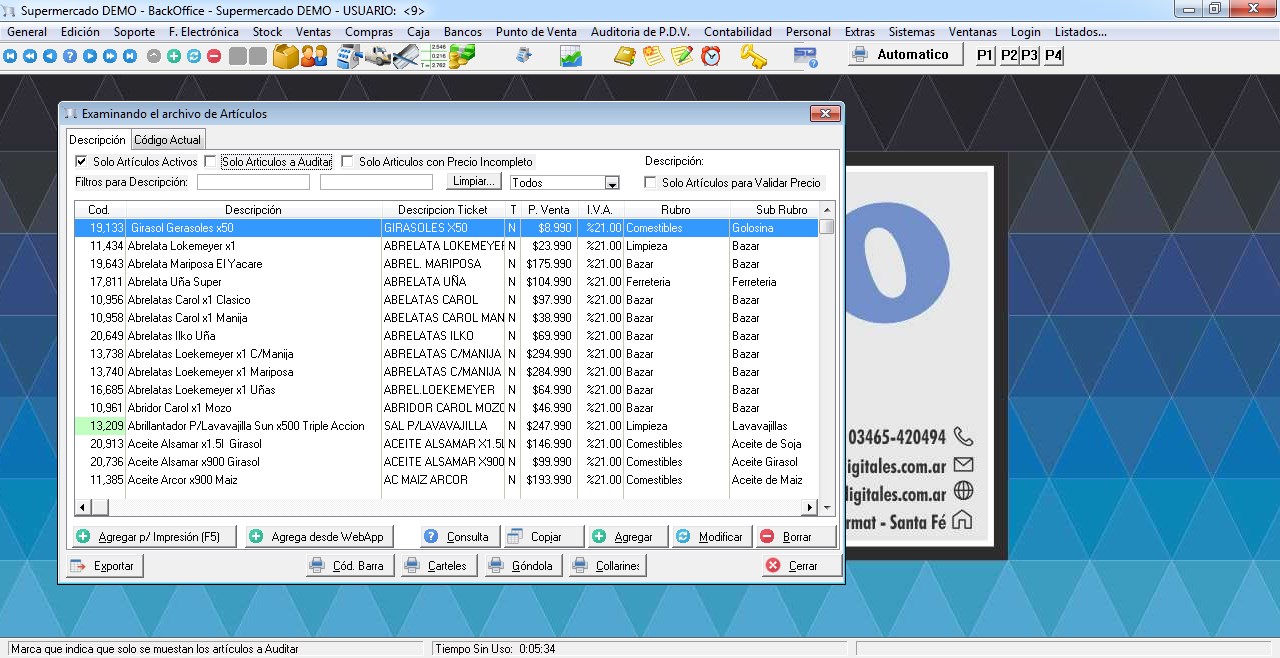Check Solo Artículos para Validar Precio

tap(650, 183)
